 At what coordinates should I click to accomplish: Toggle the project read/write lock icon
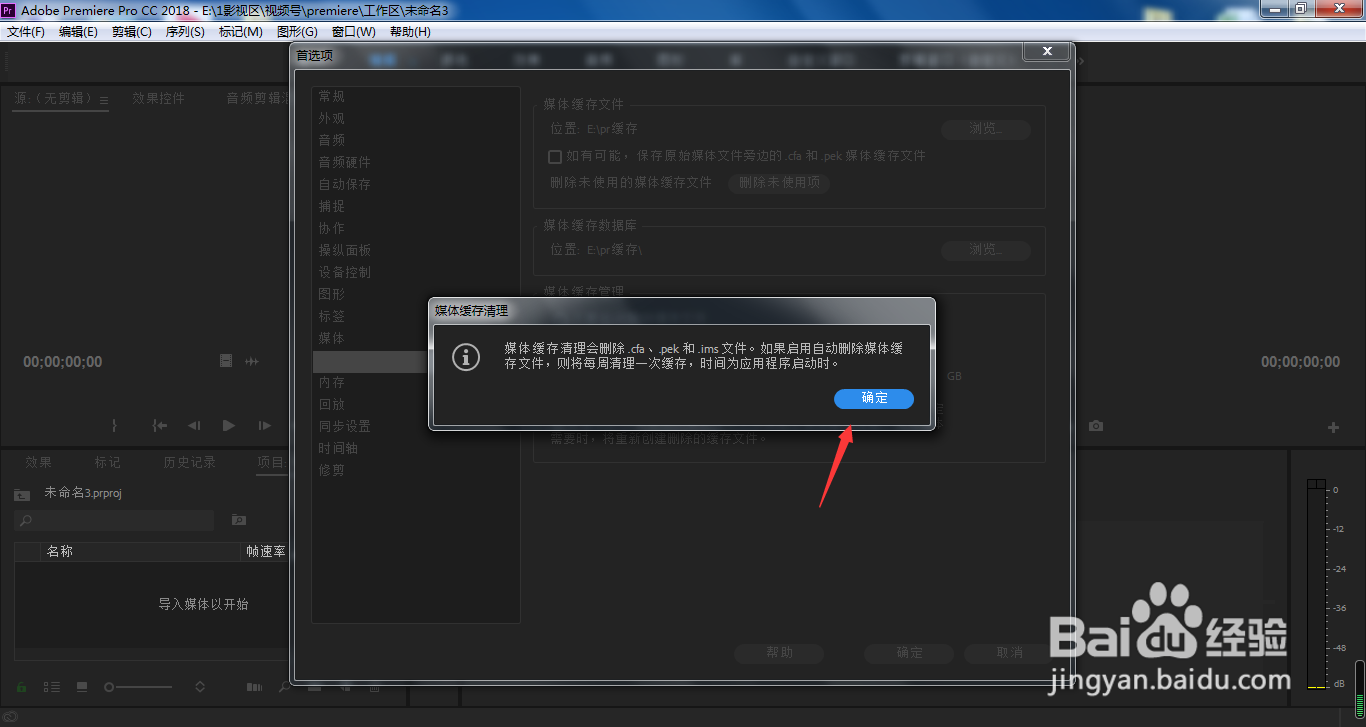[x=22, y=687]
